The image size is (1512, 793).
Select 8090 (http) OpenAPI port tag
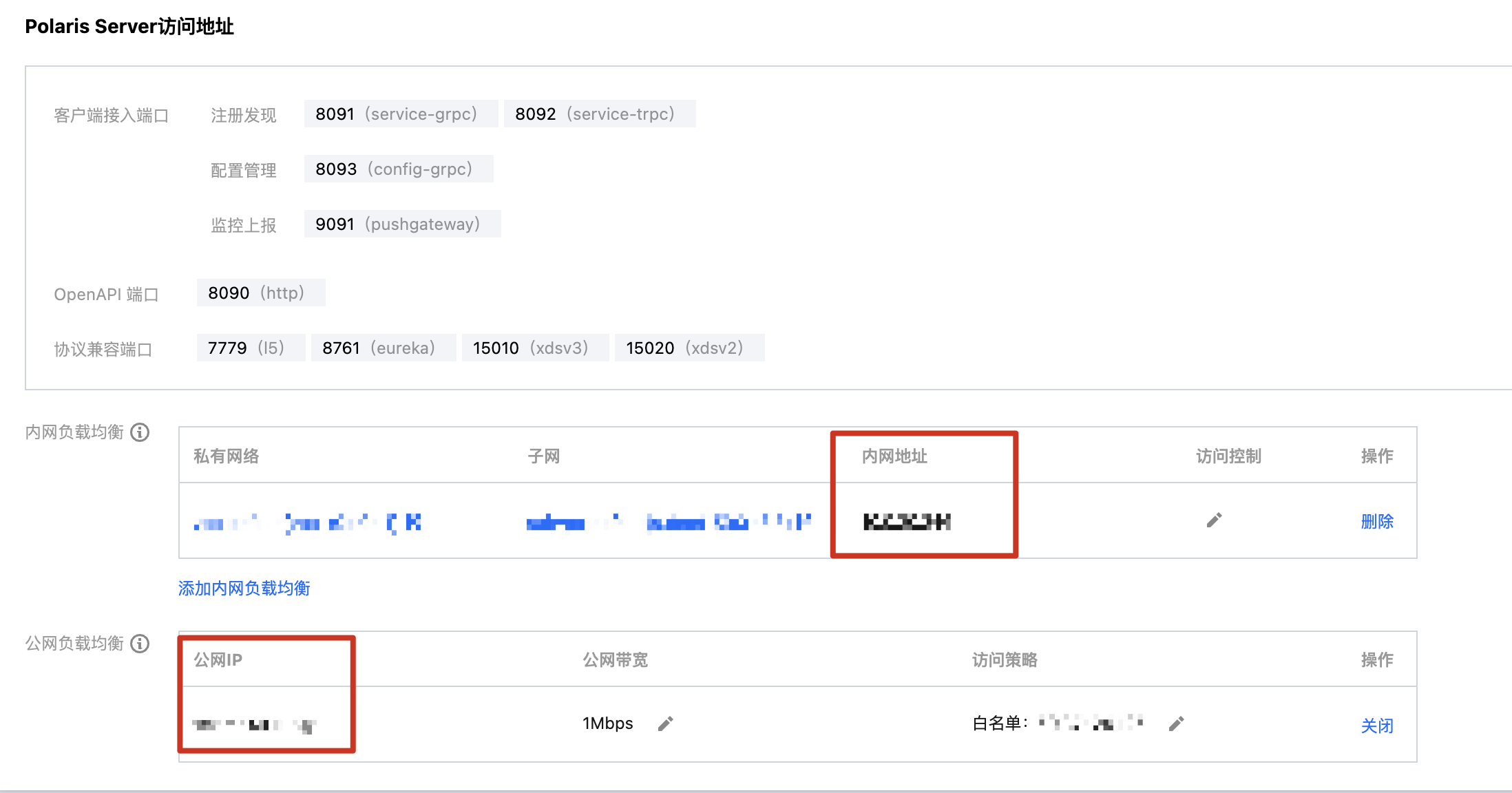click(x=261, y=293)
